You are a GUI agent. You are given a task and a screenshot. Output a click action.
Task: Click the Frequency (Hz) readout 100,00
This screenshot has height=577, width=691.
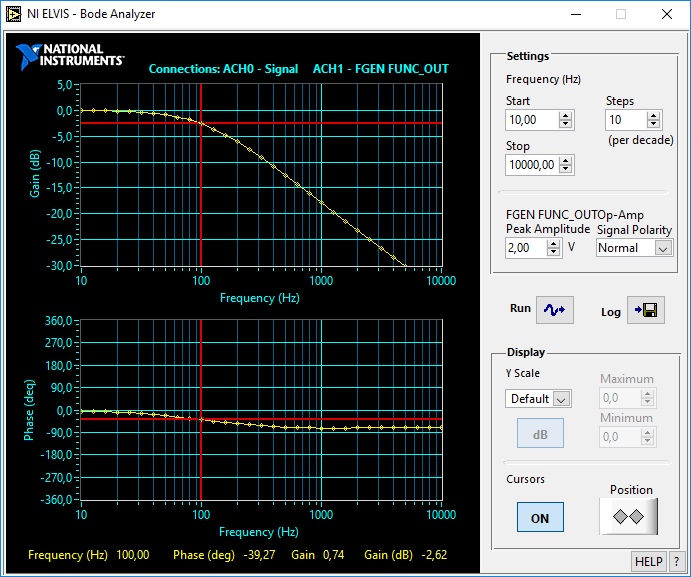pyautogui.click(x=133, y=555)
